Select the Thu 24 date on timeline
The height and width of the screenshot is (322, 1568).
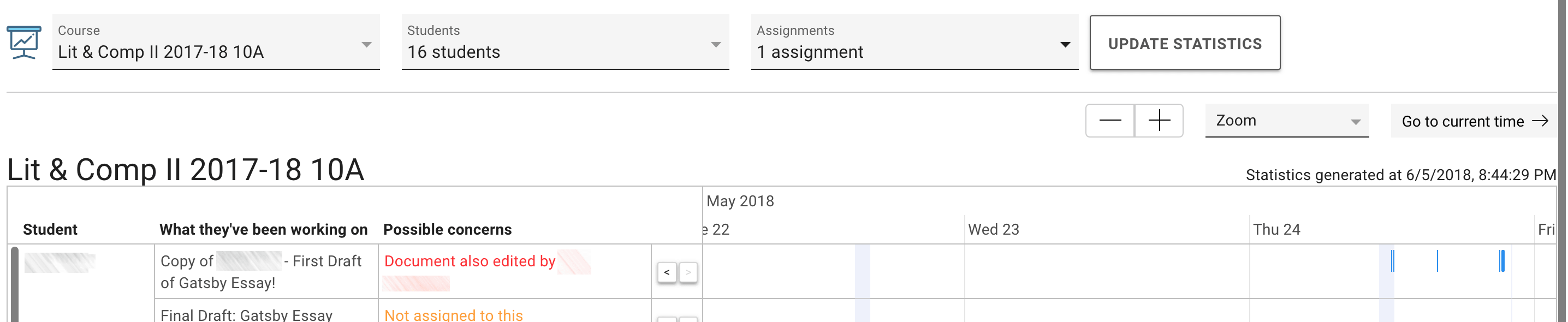(x=1276, y=229)
